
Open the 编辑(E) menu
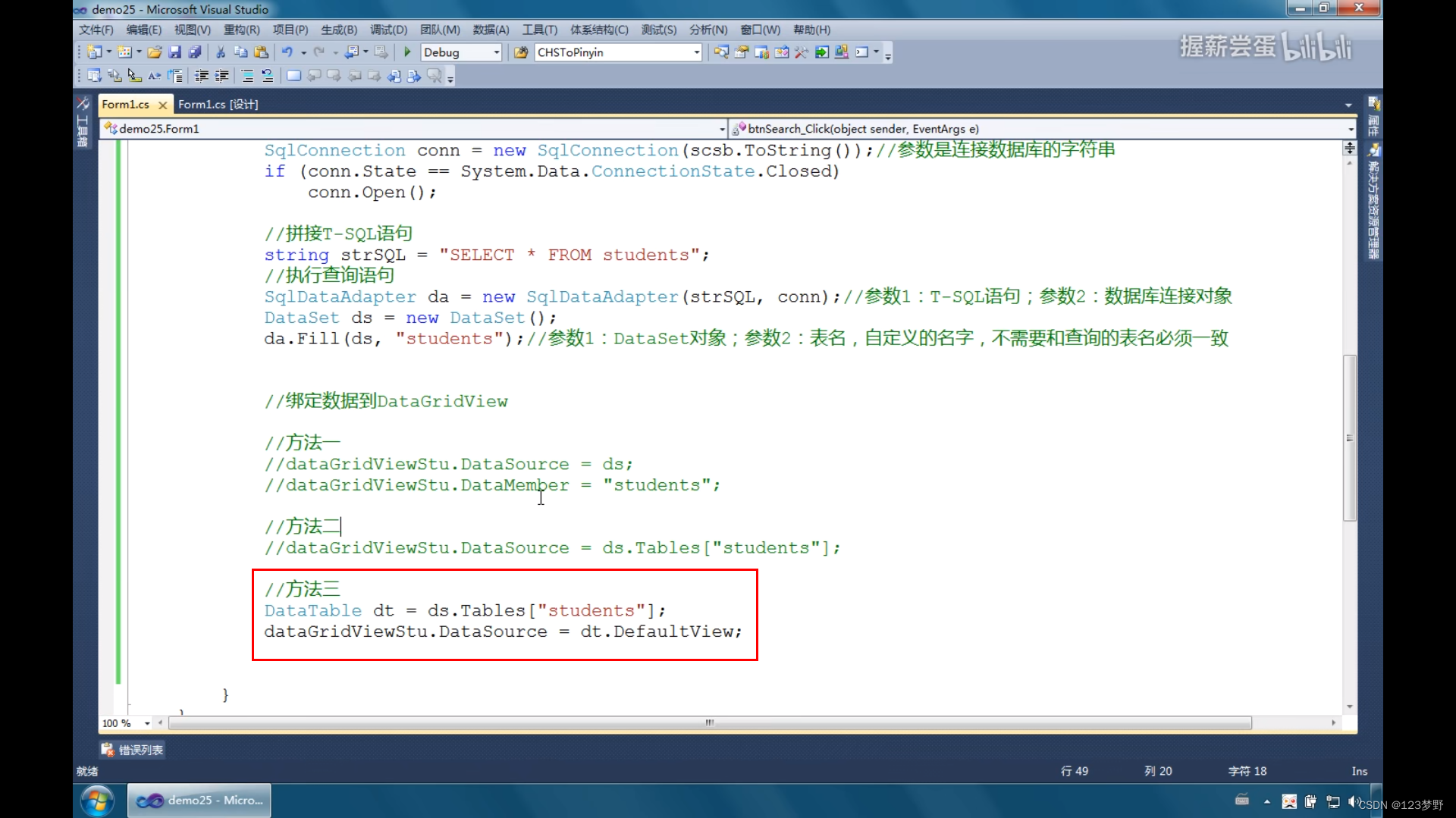[144, 30]
